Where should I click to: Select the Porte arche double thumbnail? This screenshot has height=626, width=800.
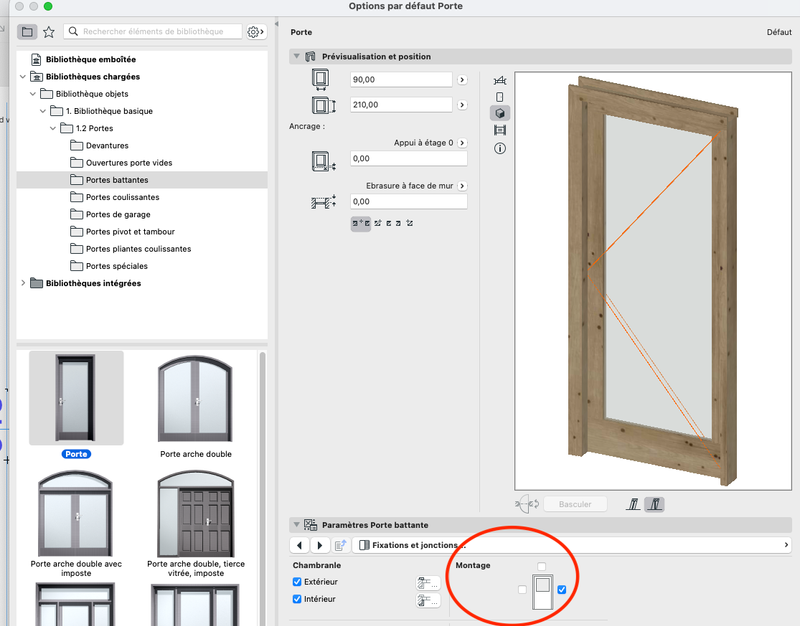tap(195, 399)
